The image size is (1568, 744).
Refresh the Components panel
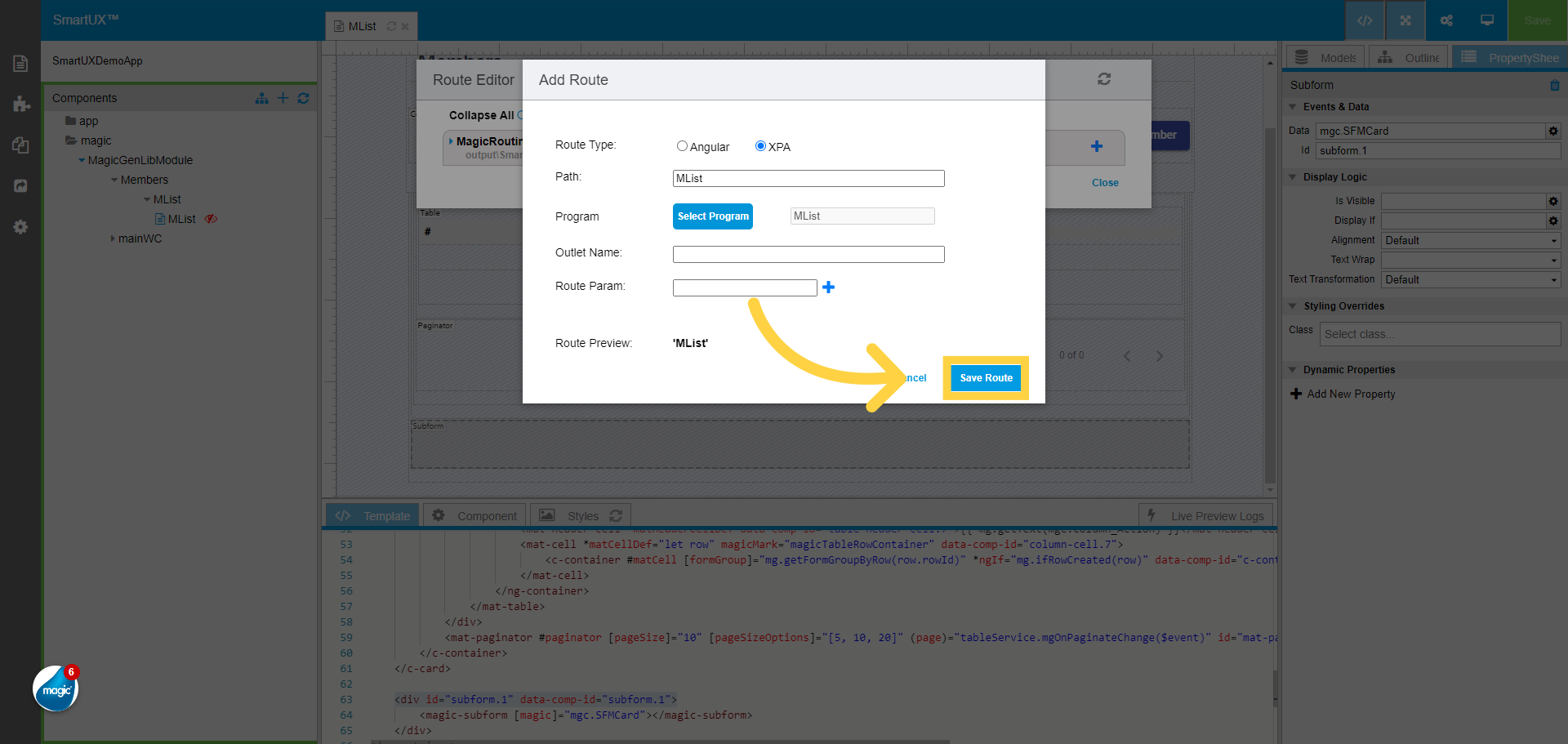pos(303,98)
